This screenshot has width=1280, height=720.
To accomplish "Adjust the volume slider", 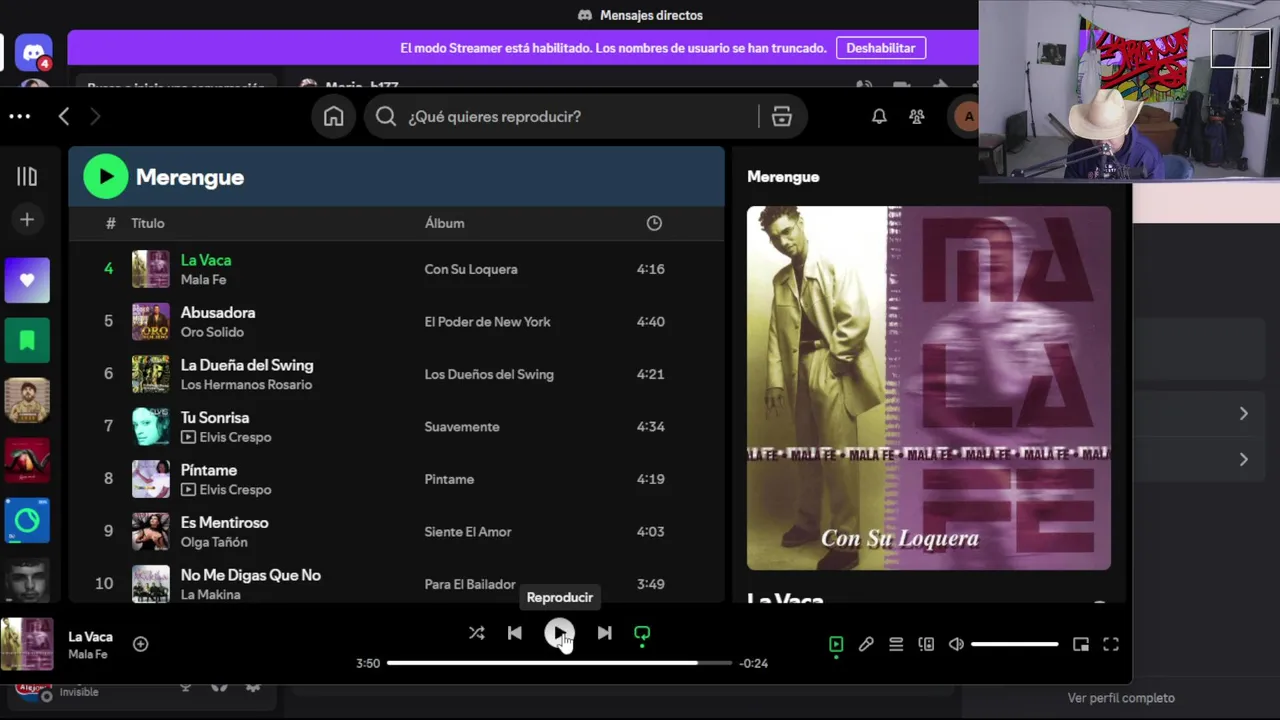I will 1015,645.
